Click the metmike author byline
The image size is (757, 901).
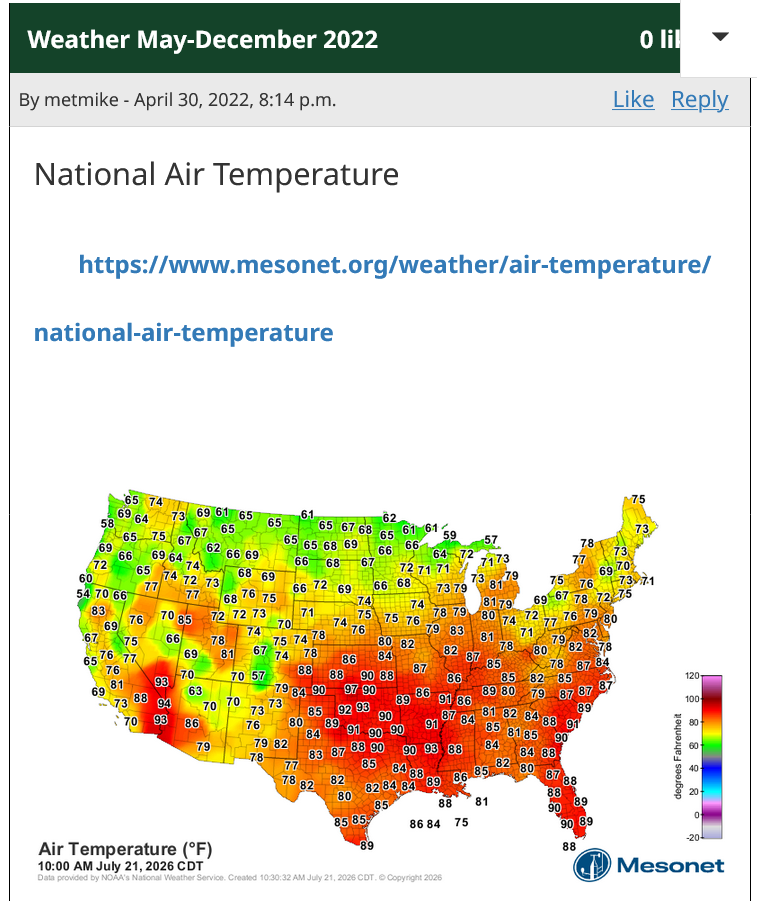click(177, 100)
